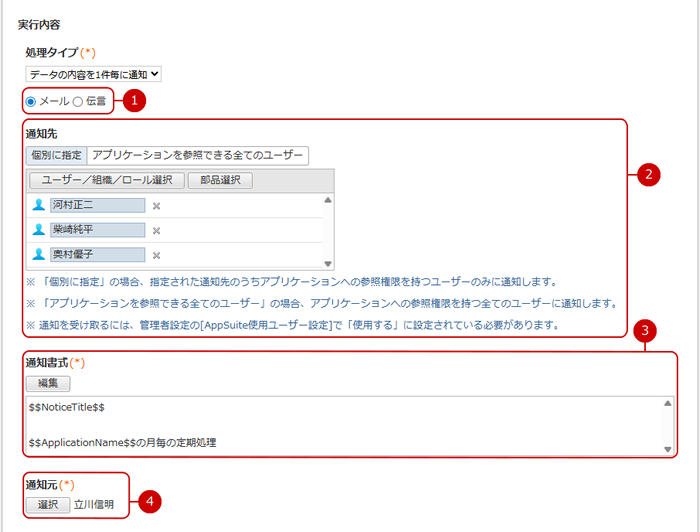Click inside the 通知書式 text area
Image resolution: width=700 pixels, height=532 pixels.
click(340, 425)
